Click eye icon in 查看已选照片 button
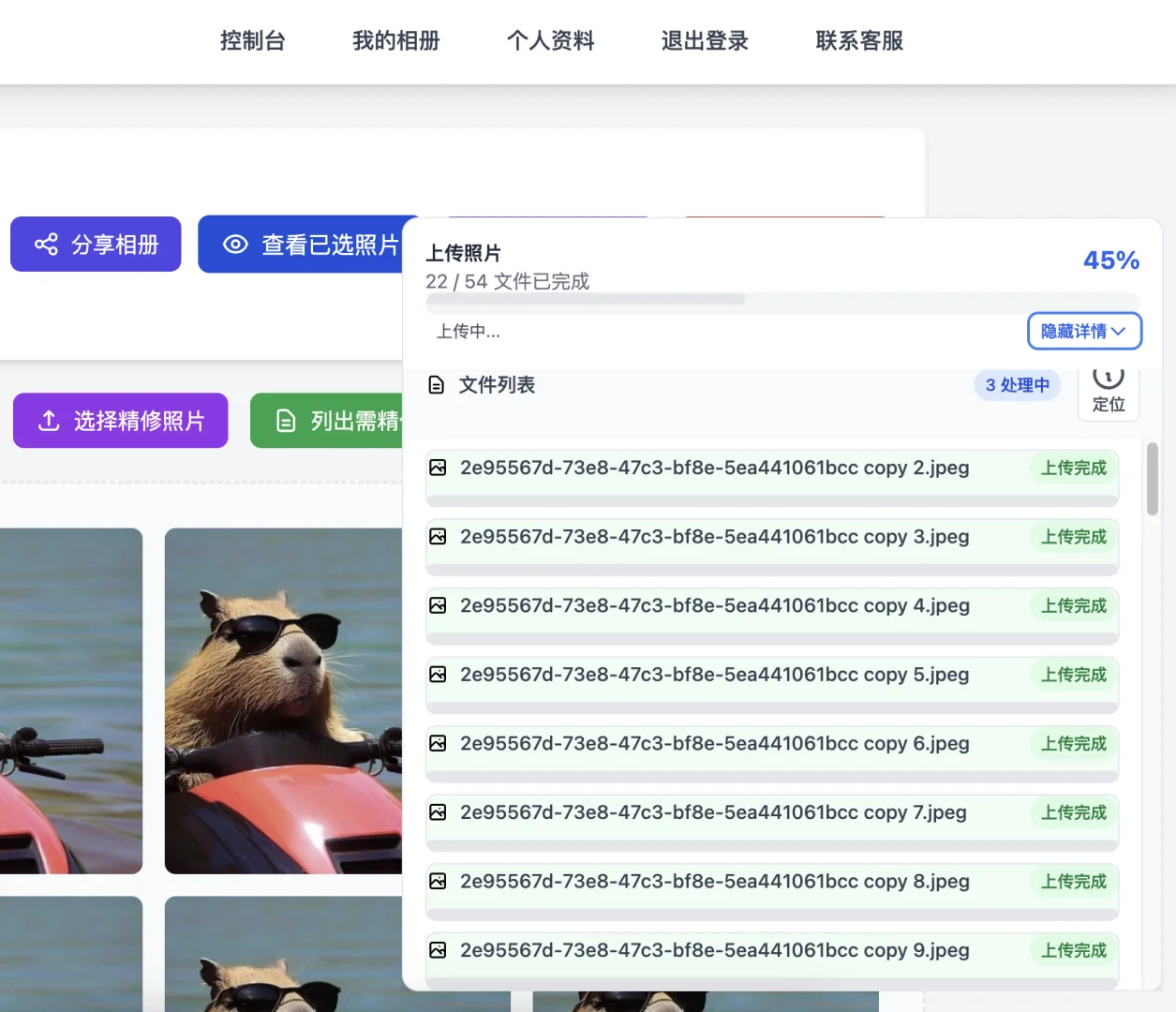This screenshot has width=1176, height=1012. coord(235,245)
